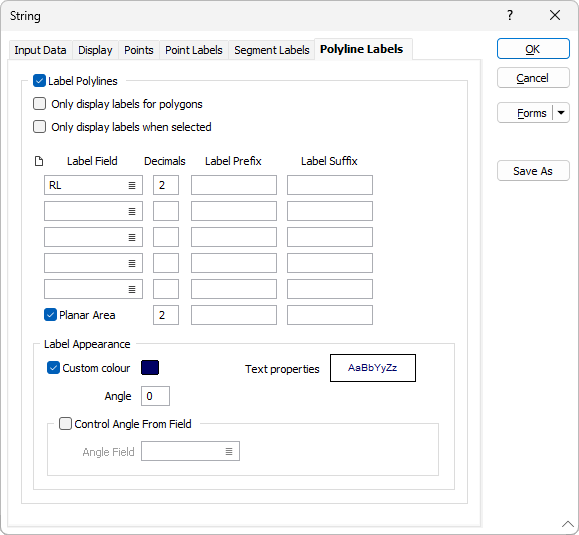Enable Only display labels for polygons
Screen dimensions: 579x535
[x=39, y=104]
